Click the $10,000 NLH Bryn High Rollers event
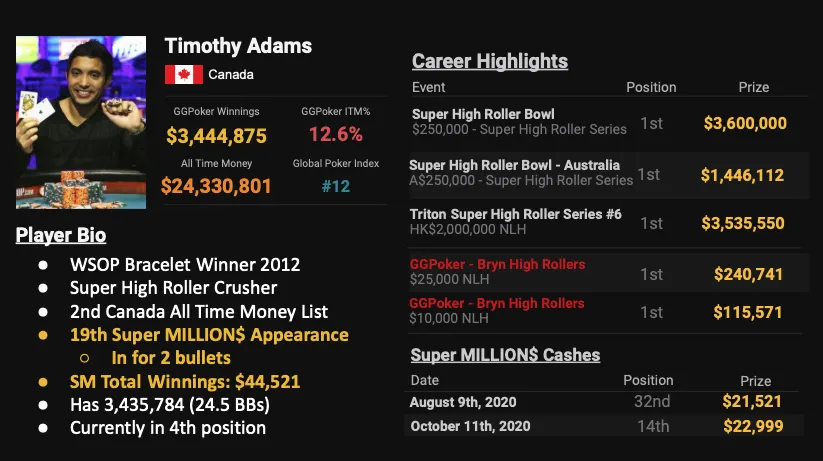The width and height of the screenshot is (823, 461). tap(498, 312)
